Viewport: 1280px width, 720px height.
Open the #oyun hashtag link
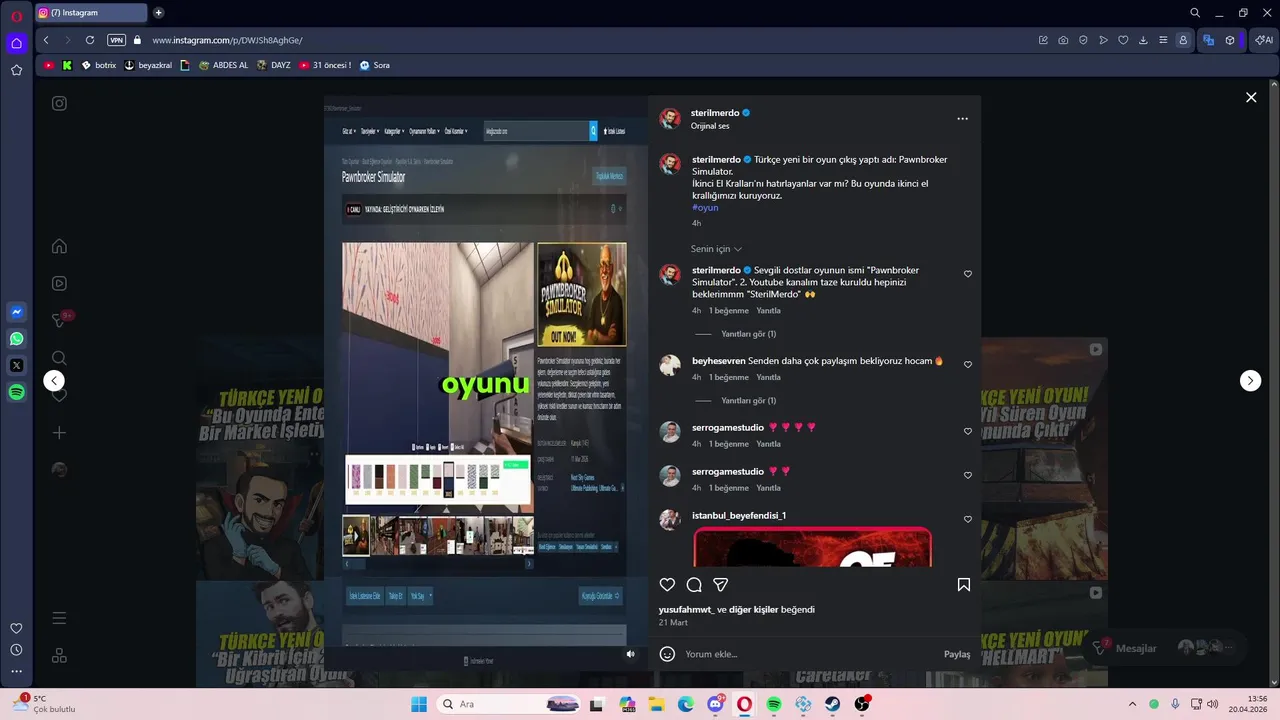click(705, 207)
